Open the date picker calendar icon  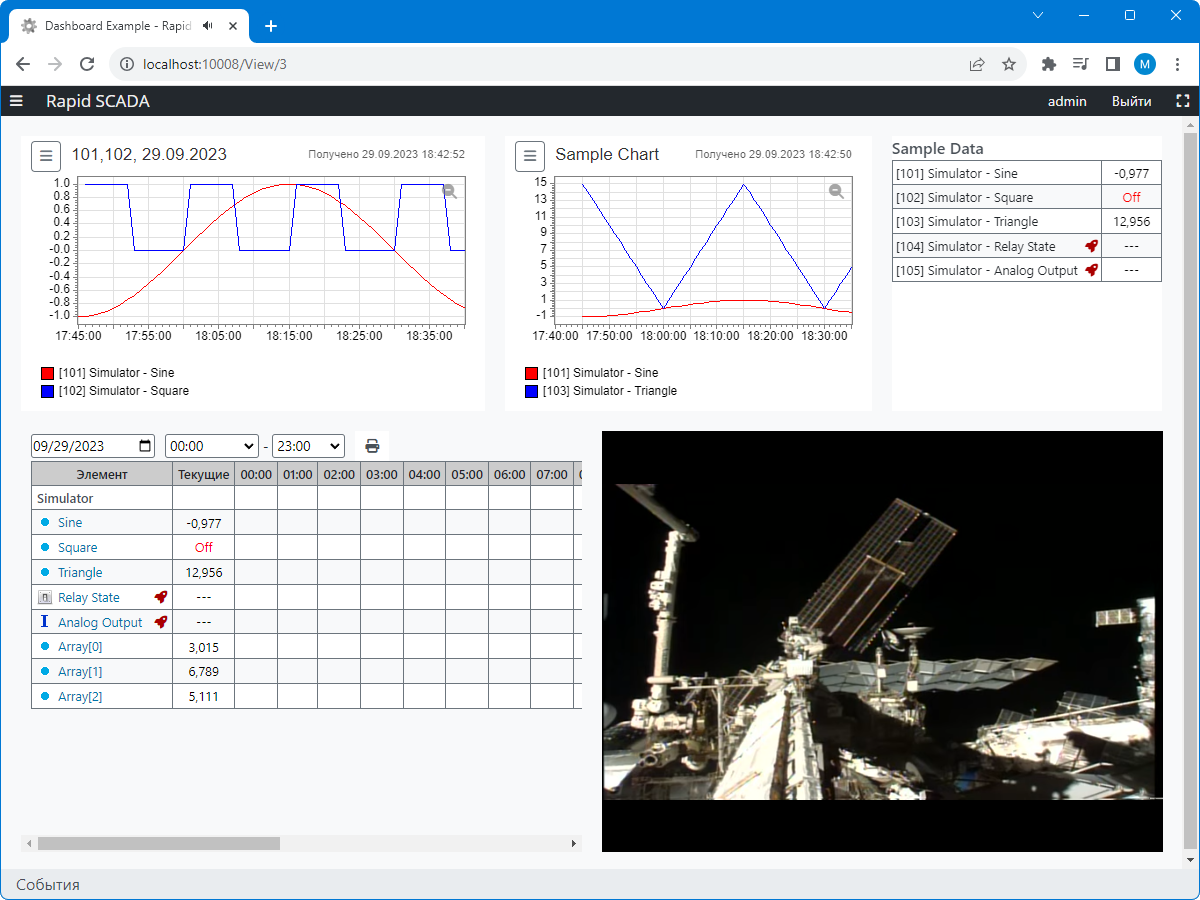(145, 446)
